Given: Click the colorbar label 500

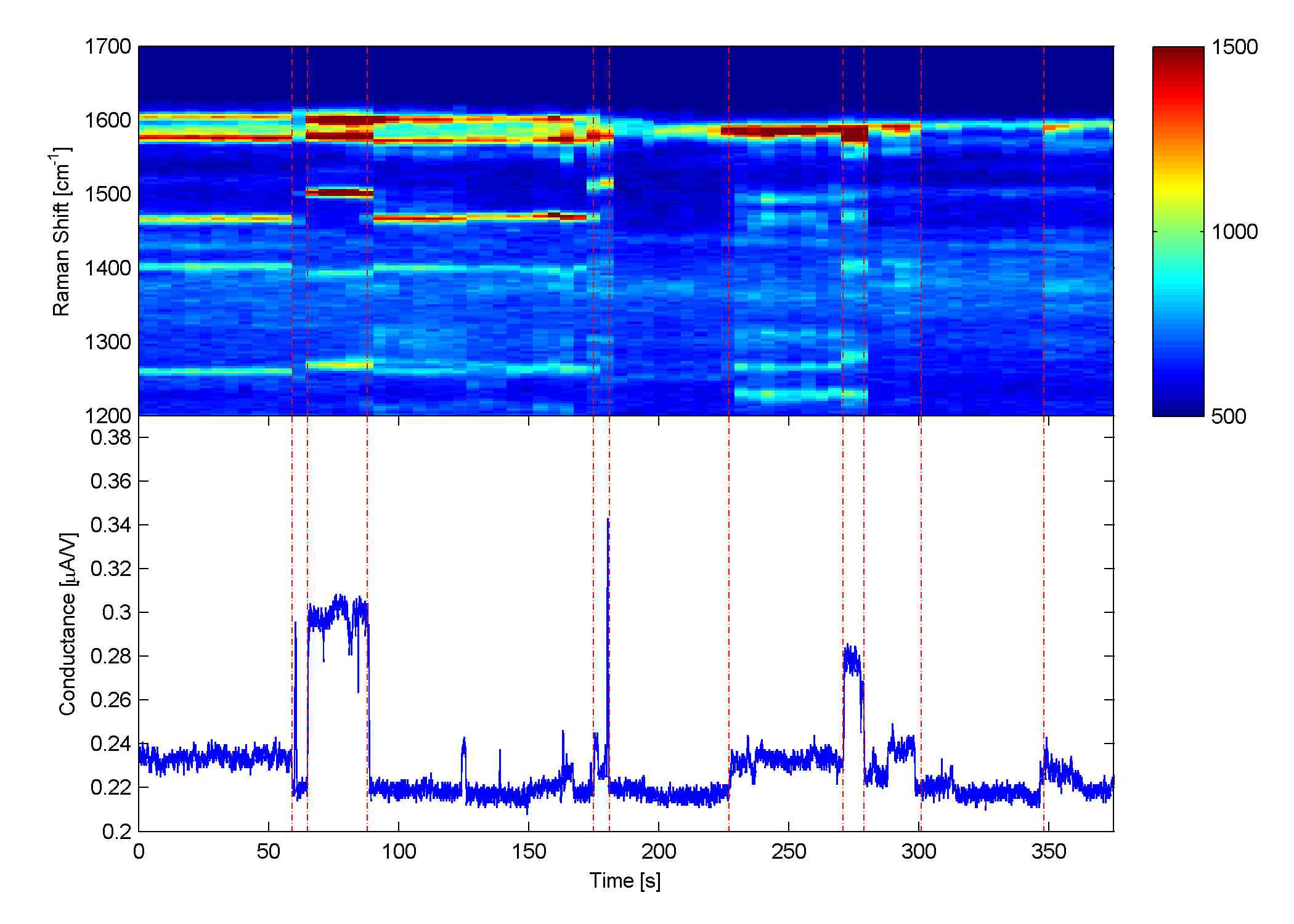Looking at the screenshot, I should pyautogui.click(x=1228, y=416).
